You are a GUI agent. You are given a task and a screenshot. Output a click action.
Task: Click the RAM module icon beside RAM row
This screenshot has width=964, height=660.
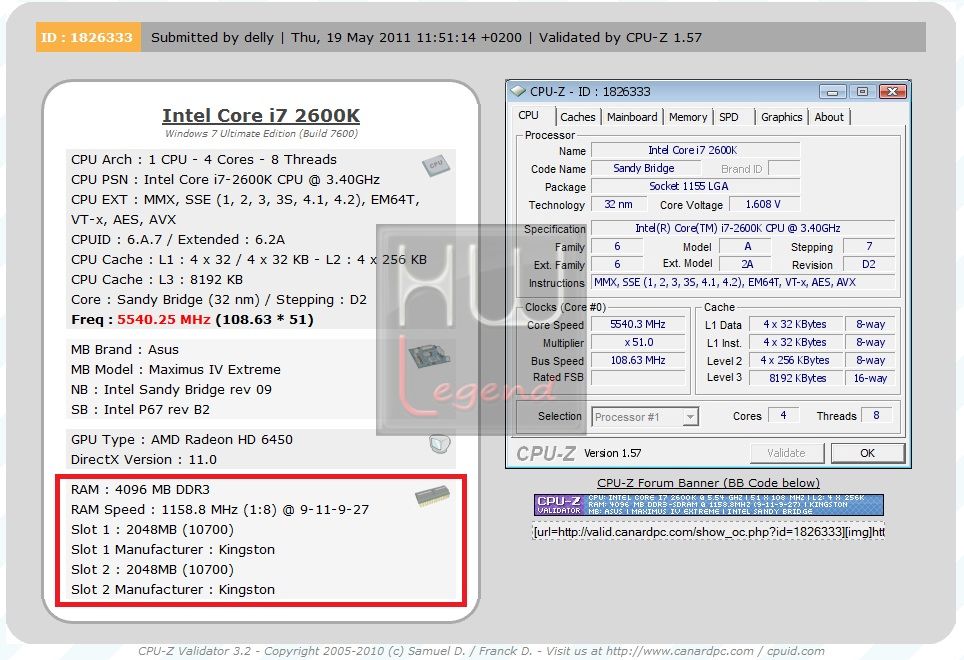[x=433, y=495]
